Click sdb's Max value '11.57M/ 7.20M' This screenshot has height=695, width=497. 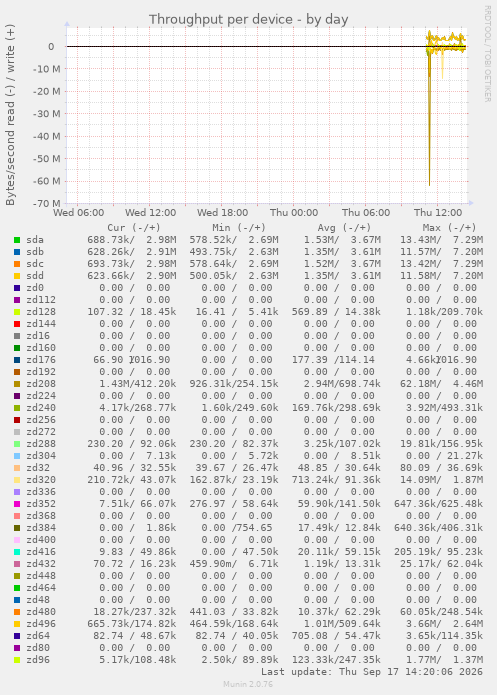point(442,252)
